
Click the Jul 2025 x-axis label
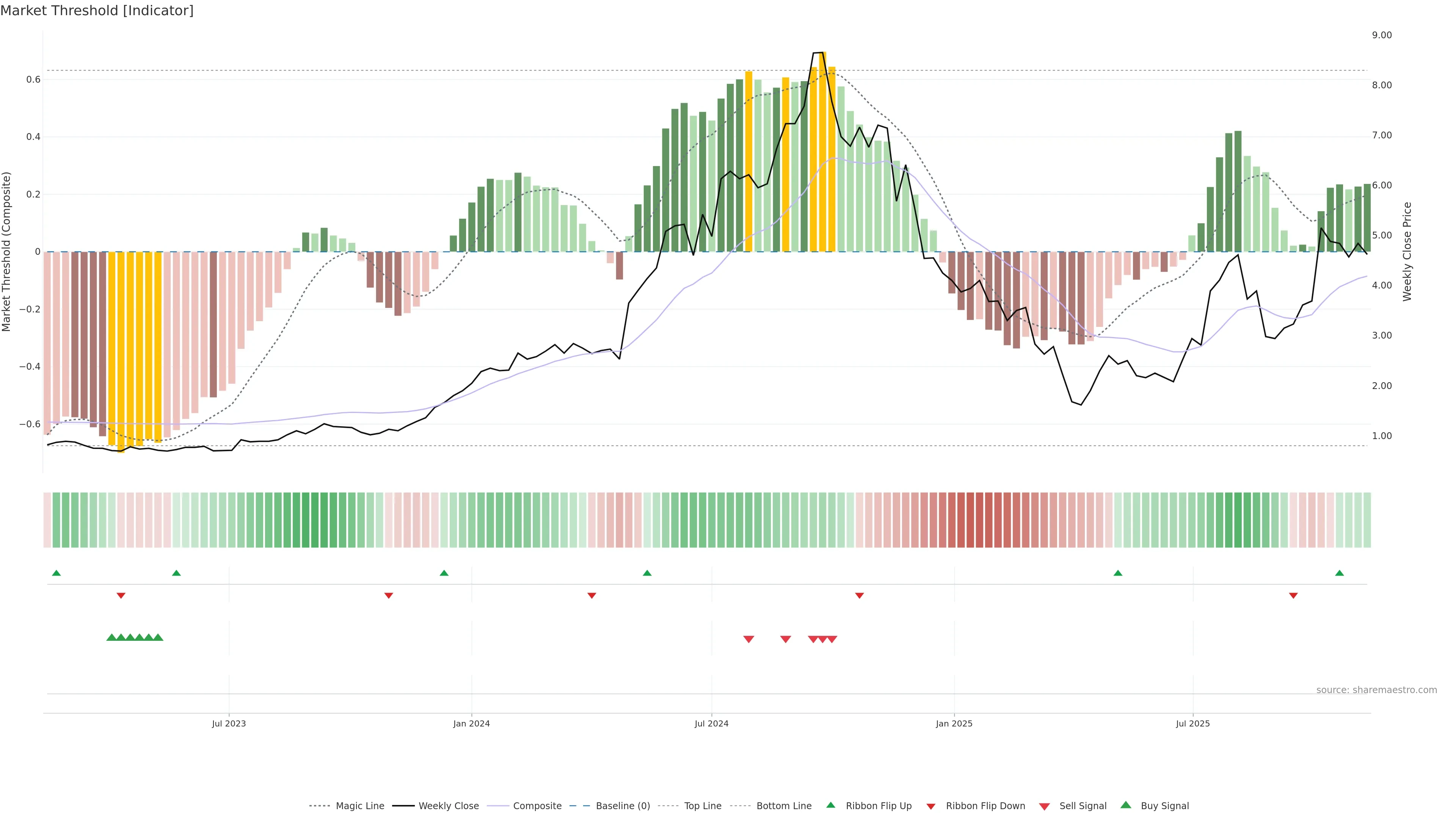1192,723
